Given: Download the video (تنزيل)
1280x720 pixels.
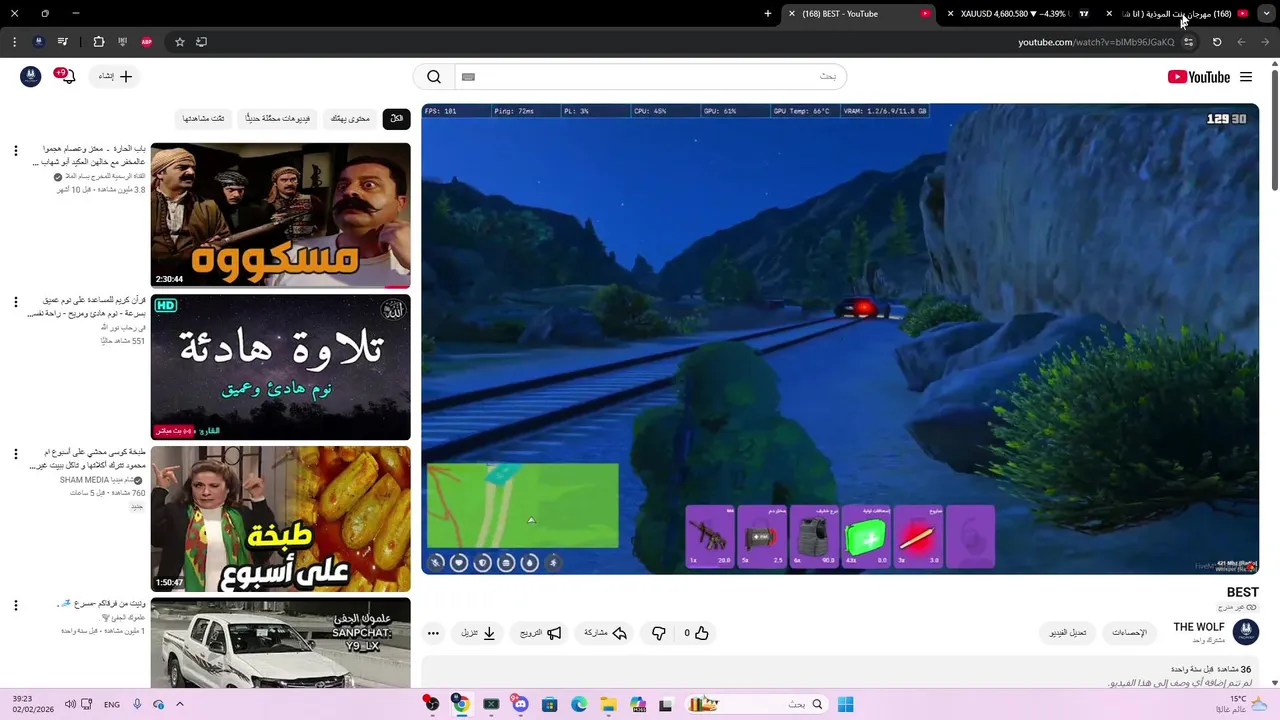Looking at the screenshot, I should click(478, 633).
